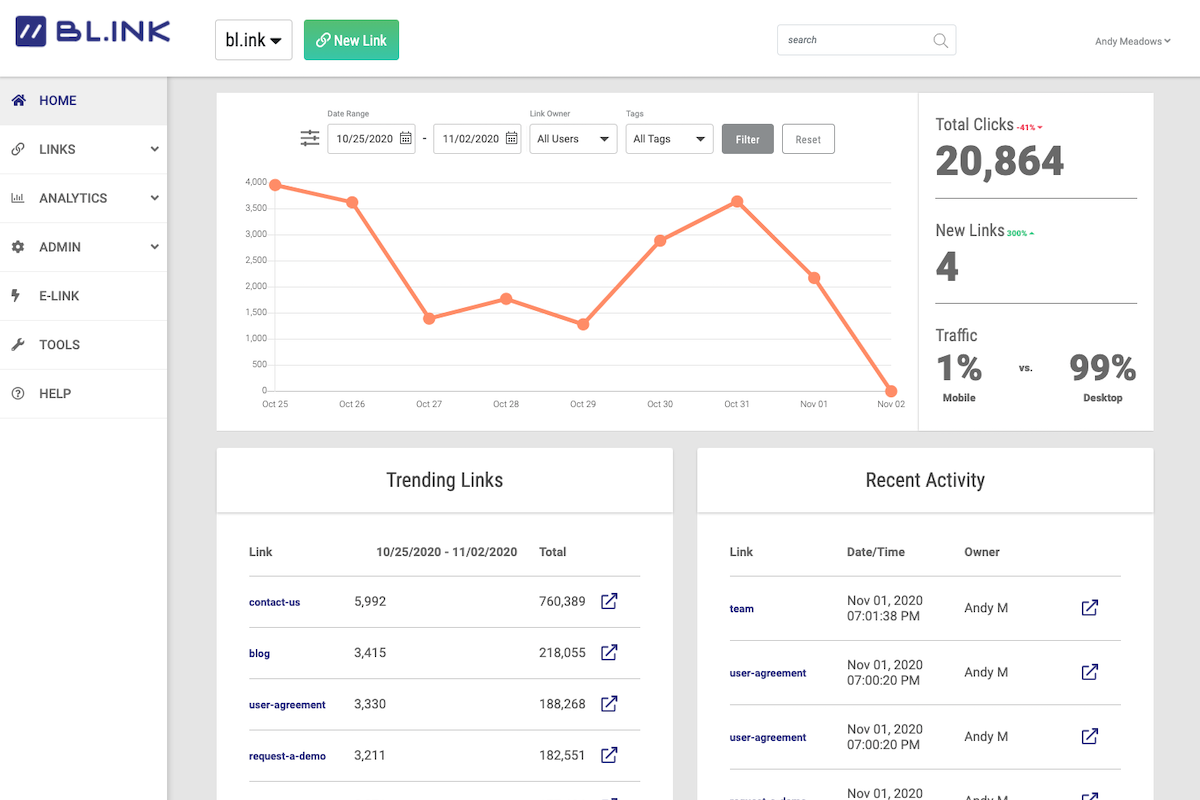Open calendar picker for start date 10/25/2020
This screenshot has height=800, width=1200.
click(x=406, y=139)
